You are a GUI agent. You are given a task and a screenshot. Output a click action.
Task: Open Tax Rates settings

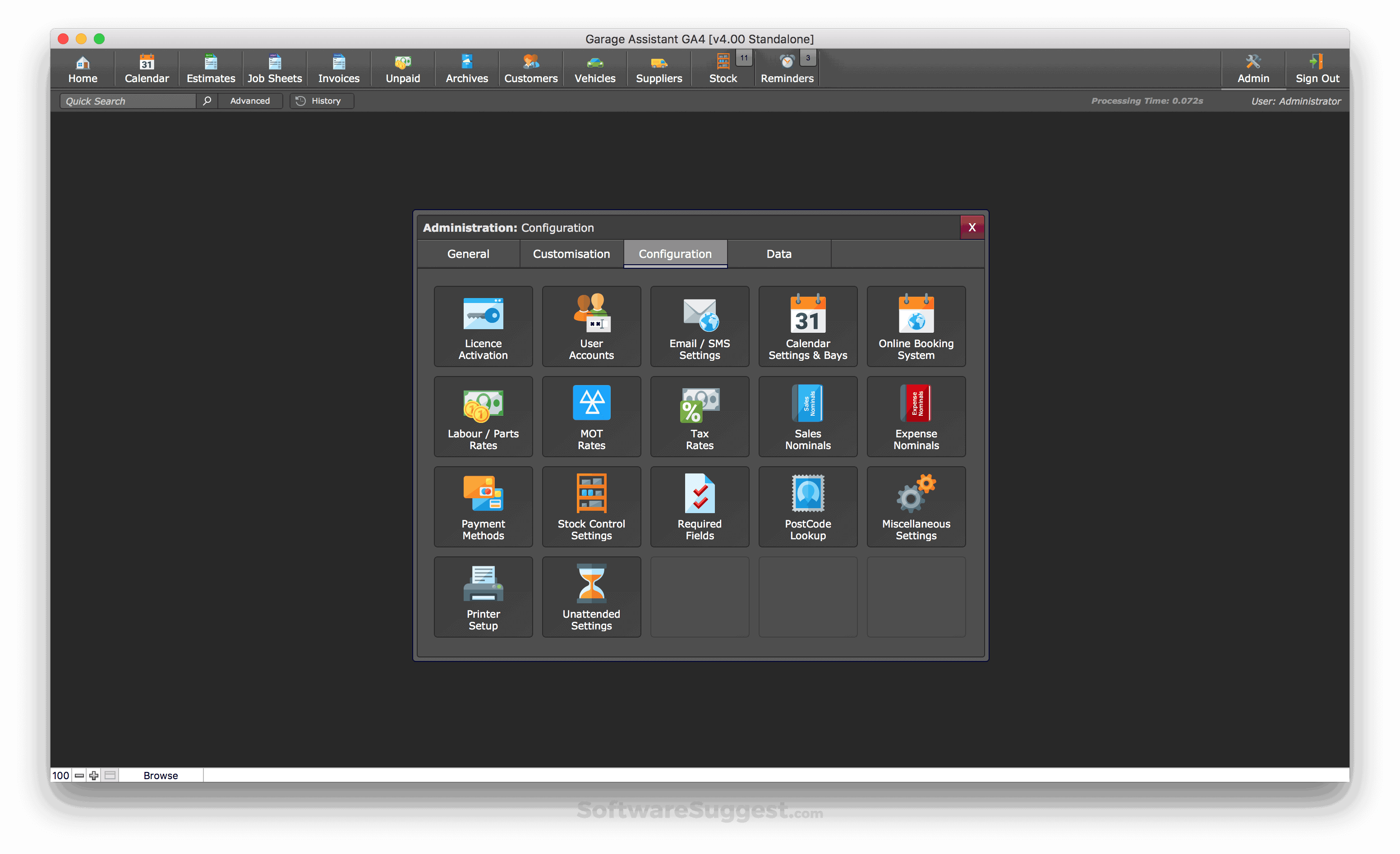click(700, 417)
